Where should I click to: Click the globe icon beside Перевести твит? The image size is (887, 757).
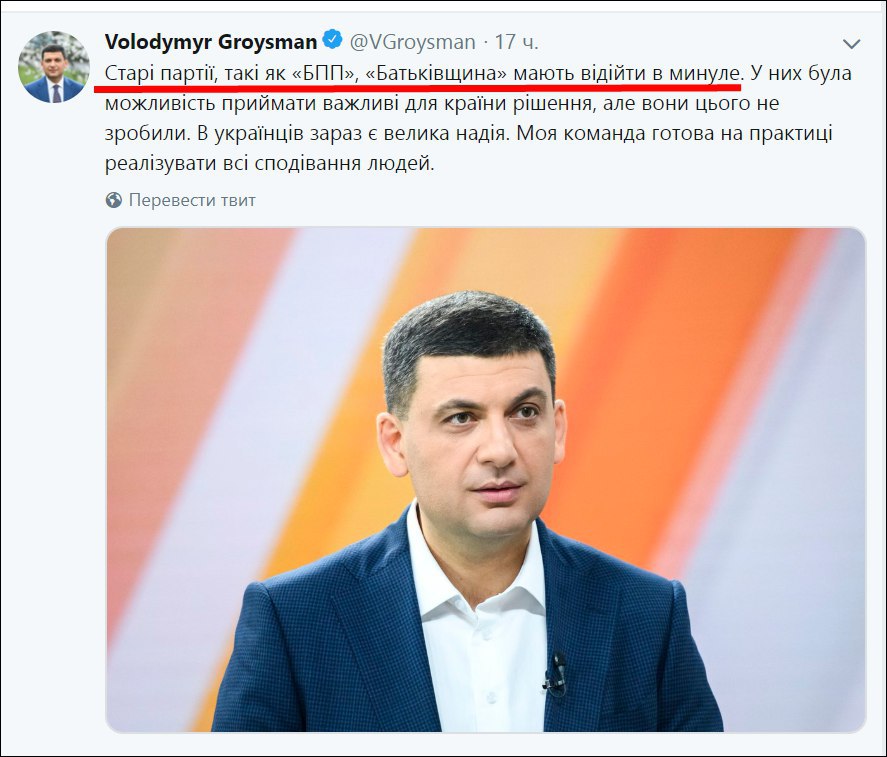(x=114, y=200)
